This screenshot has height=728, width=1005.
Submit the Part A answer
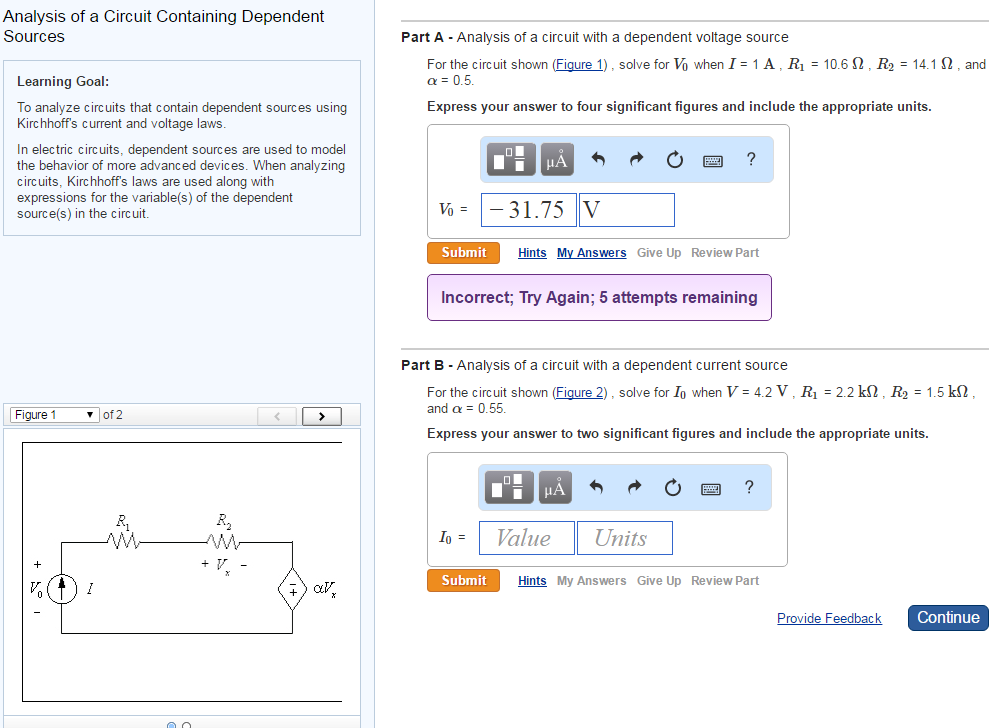pos(463,252)
